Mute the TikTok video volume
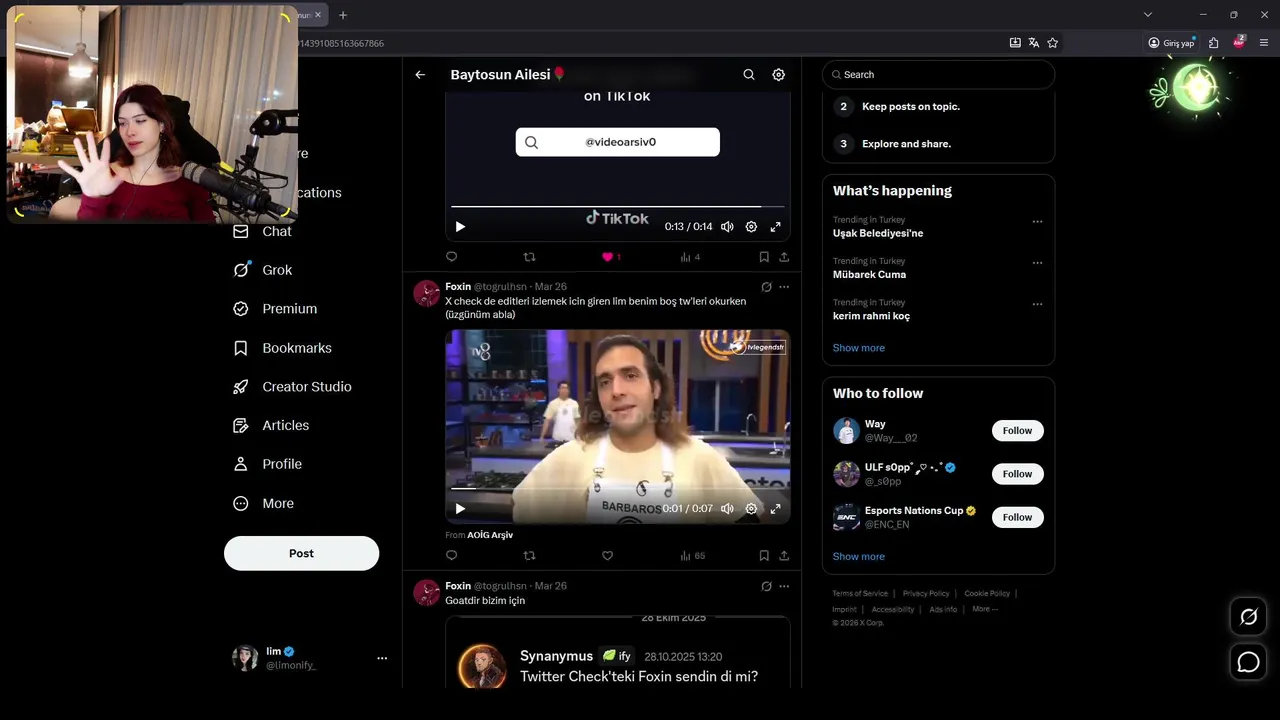 click(727, 227)
